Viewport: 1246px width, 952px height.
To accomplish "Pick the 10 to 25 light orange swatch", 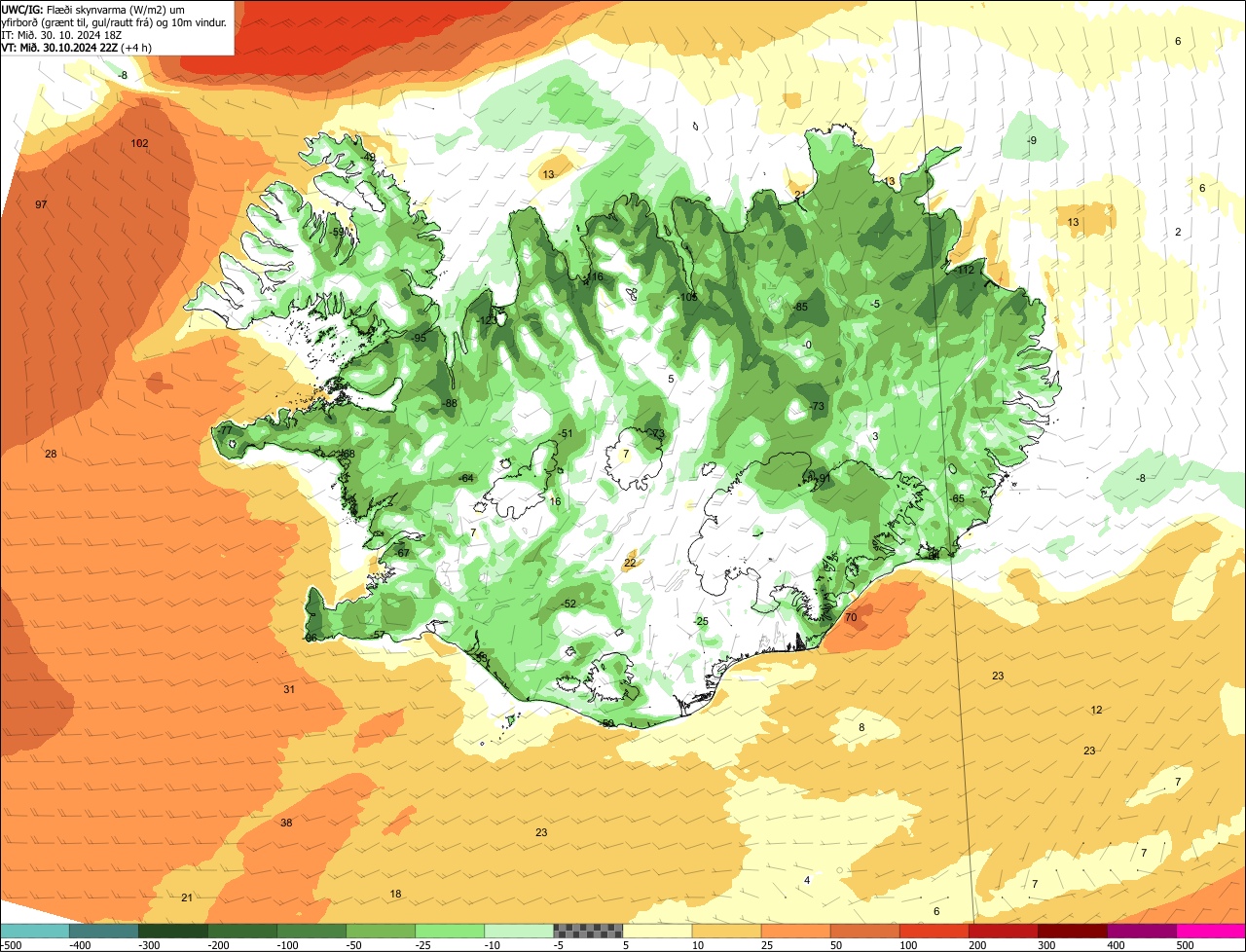I will (x=726, y=931).
